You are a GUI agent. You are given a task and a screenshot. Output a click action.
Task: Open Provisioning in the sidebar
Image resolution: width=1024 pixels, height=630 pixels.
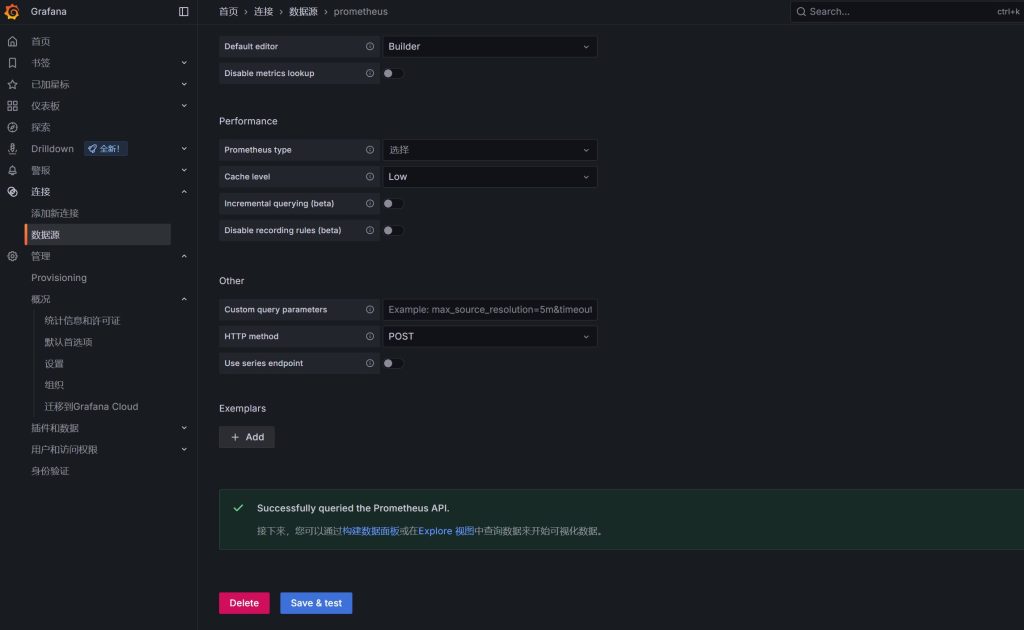pyautogui.click(x=59, y=278)
